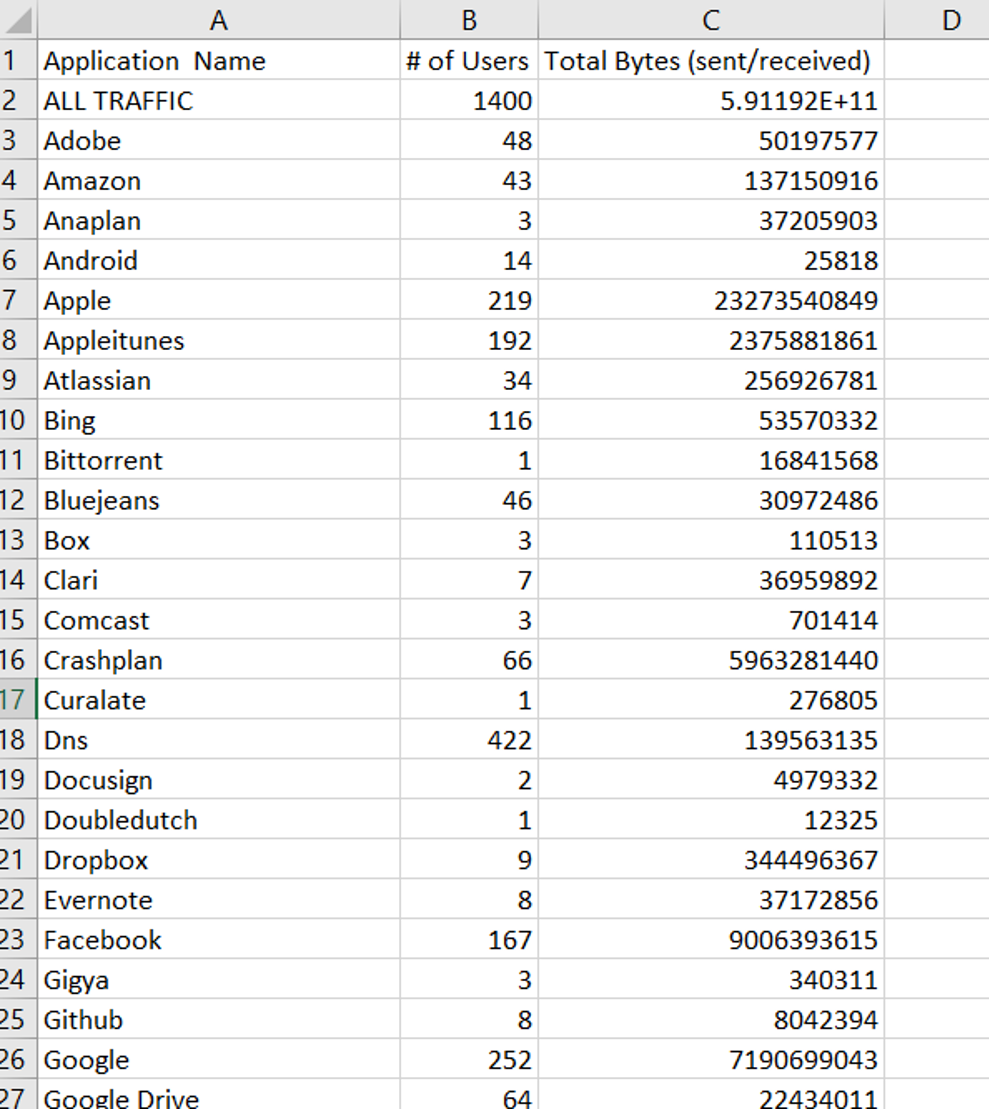Select Atlassian's bytes value 256926781
The width and height of the screenshot is (989, 1112).
pyautogui.click(x=711, y=380)
